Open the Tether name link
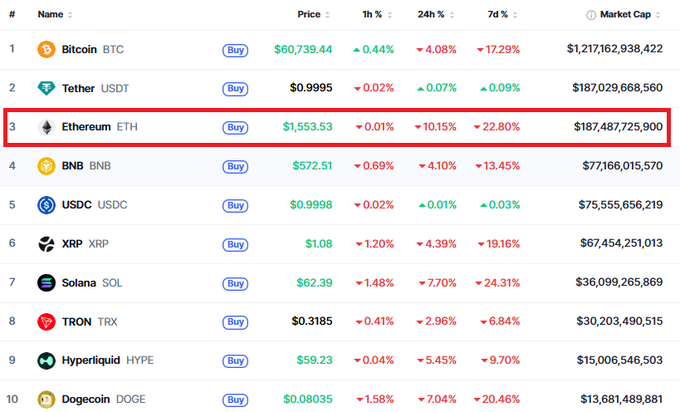The width and height of the screenshot is (680, 412). [78, 88]
